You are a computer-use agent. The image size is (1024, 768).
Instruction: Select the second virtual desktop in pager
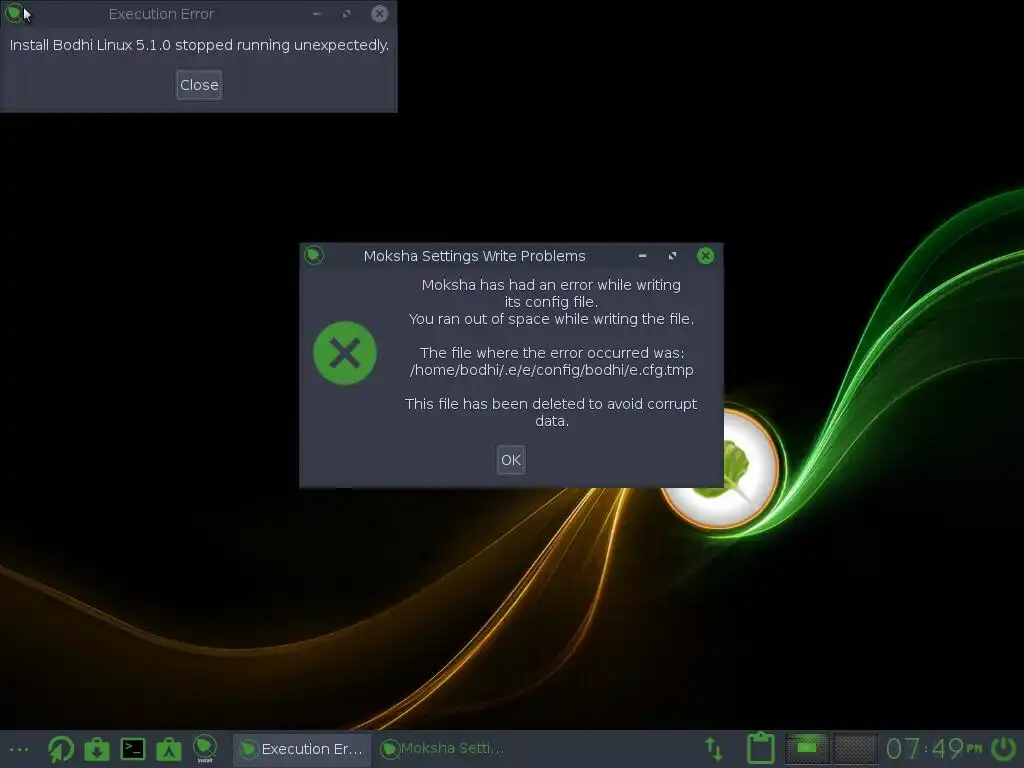click(855, 748)
